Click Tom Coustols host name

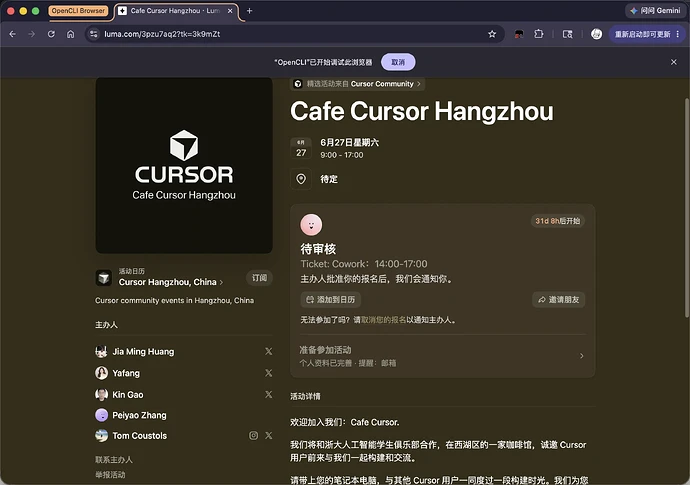[139, 435]
